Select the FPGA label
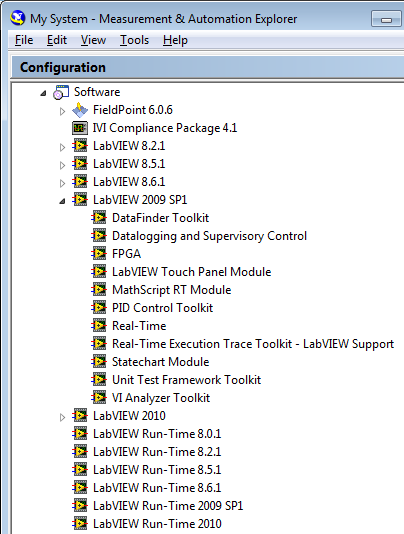 click(126, 254)
